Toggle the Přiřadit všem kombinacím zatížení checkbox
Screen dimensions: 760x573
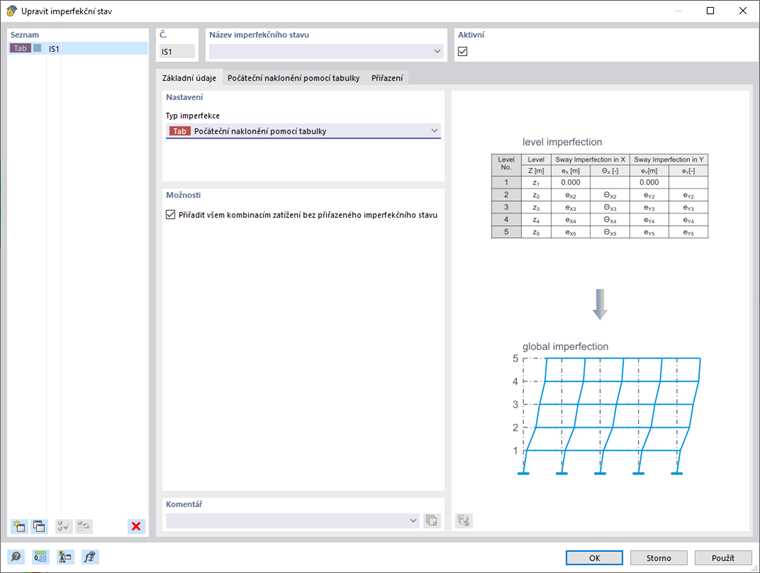[171, 214]
